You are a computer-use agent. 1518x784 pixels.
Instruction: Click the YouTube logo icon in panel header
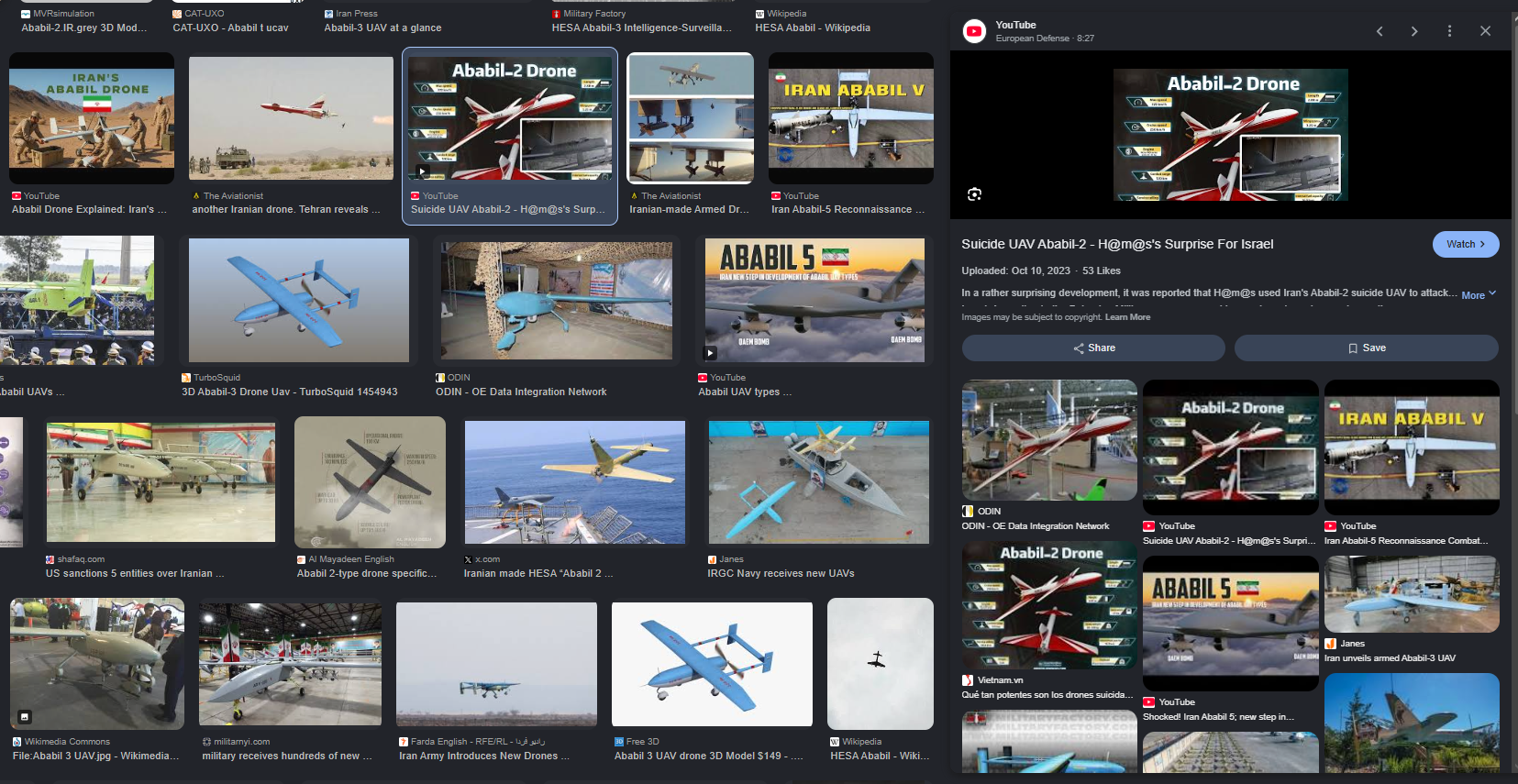tap(974, 31)
